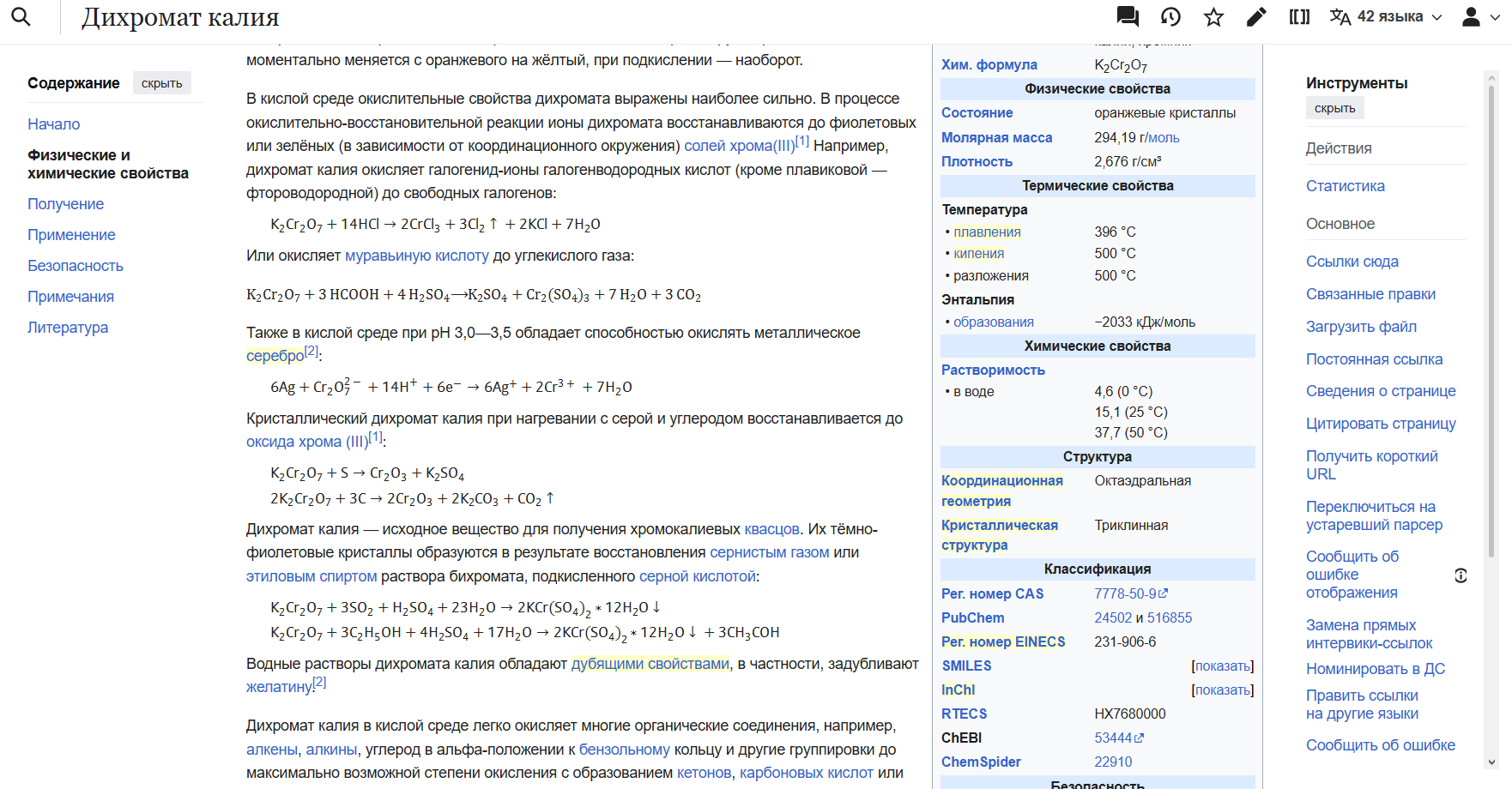
Task: Open the 42 языка language dropdown
Action: coord(1386,17)
